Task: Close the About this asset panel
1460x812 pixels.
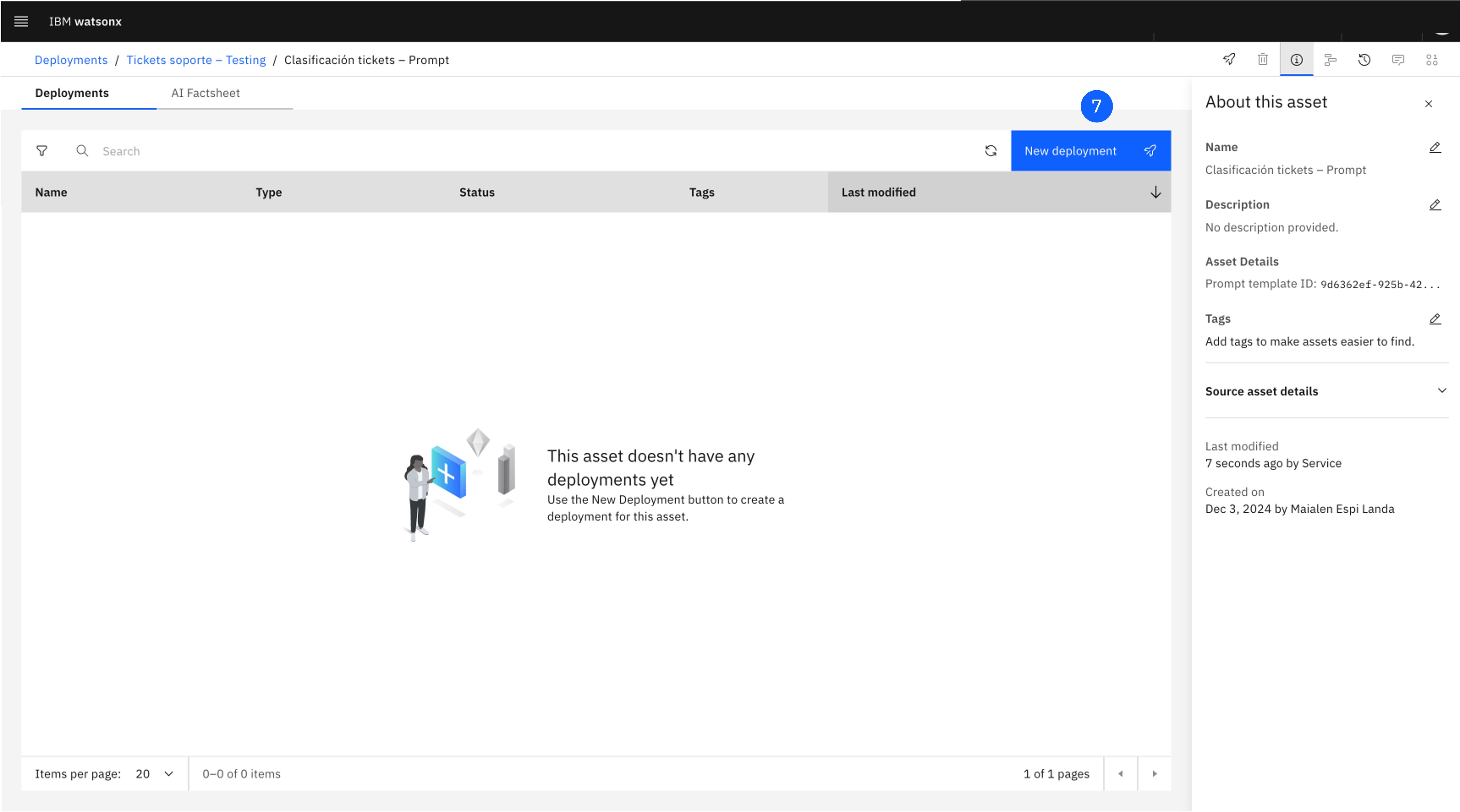Action: pyautogui.click(x=1428, y=104)
